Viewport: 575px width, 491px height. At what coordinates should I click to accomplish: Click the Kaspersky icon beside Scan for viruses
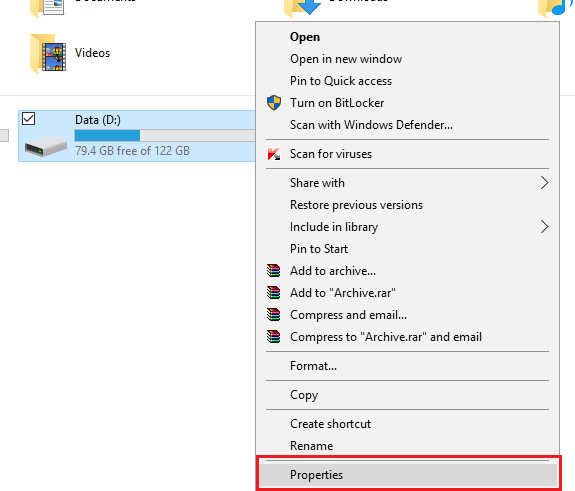point(274,154)
